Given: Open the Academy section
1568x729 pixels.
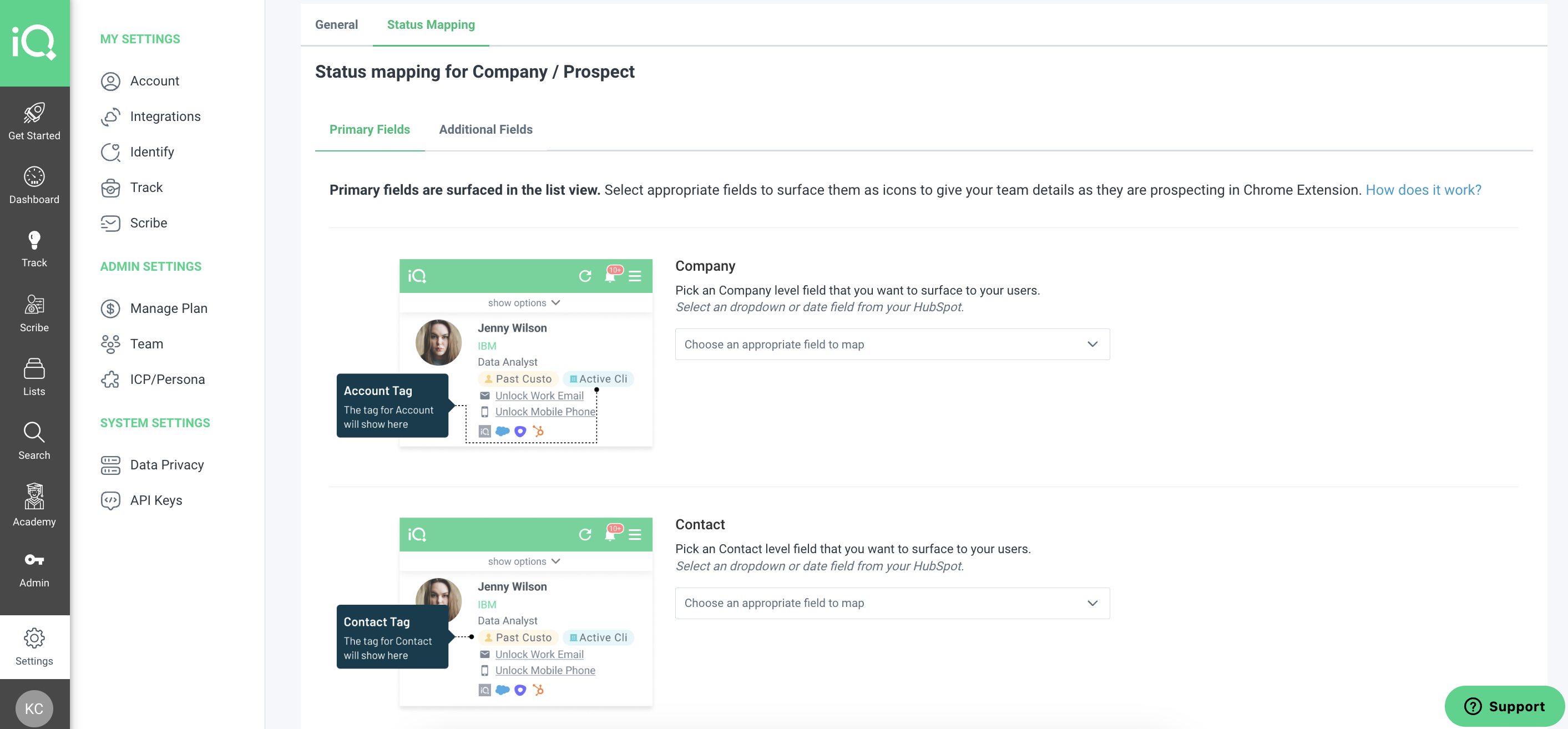Looking at the screenshot, I should click(x=34, y=505).
